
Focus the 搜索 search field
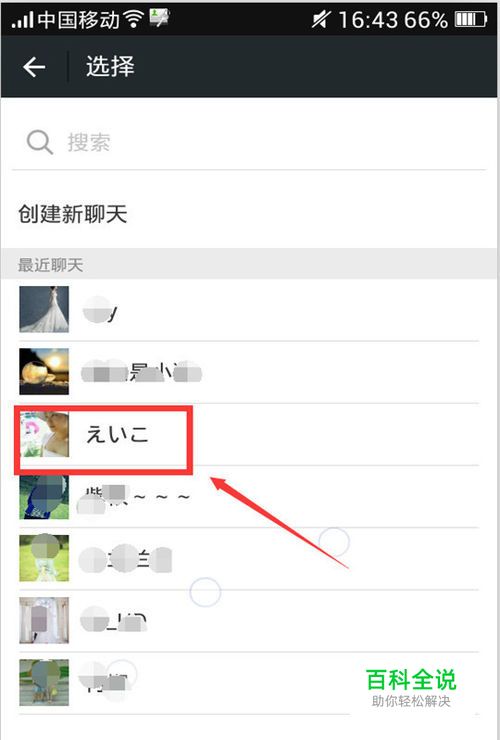(x=249, y=143)
